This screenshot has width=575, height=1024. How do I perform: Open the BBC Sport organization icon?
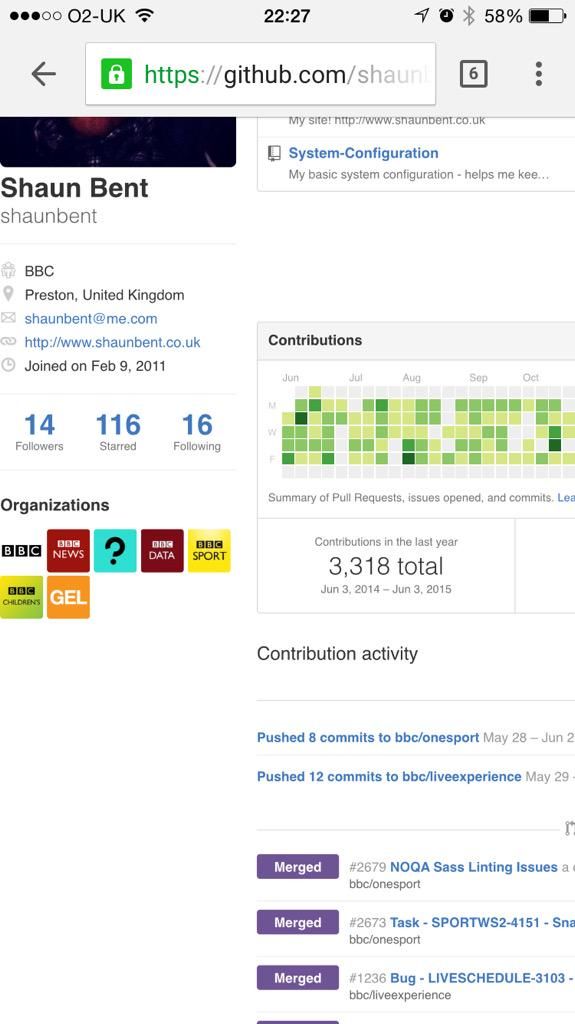click(x=209, y=551)
